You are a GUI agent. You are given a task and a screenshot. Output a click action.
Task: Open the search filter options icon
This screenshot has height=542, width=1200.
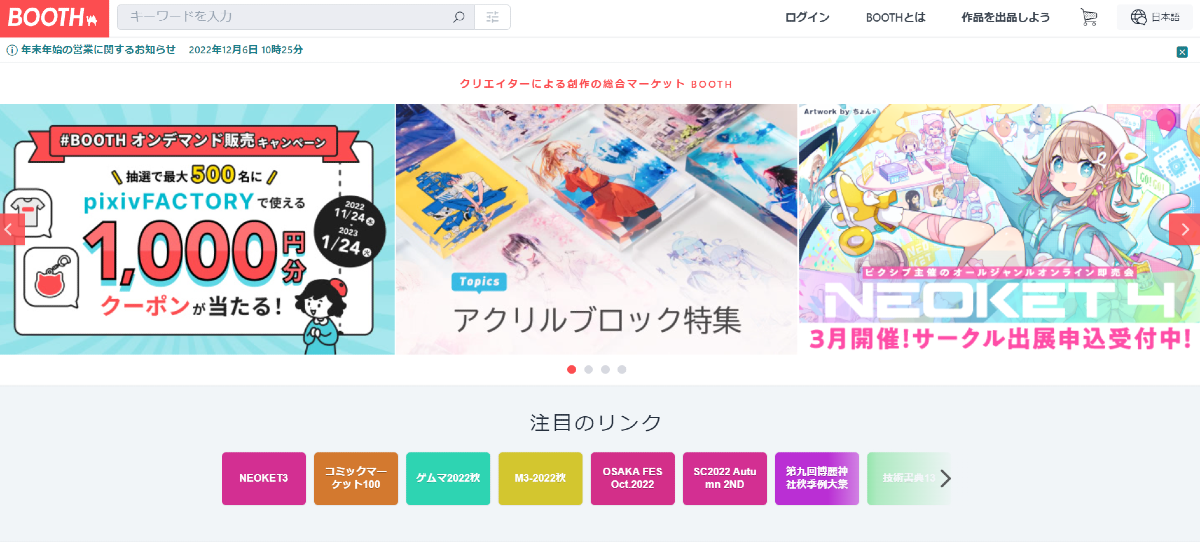[492, 17]
